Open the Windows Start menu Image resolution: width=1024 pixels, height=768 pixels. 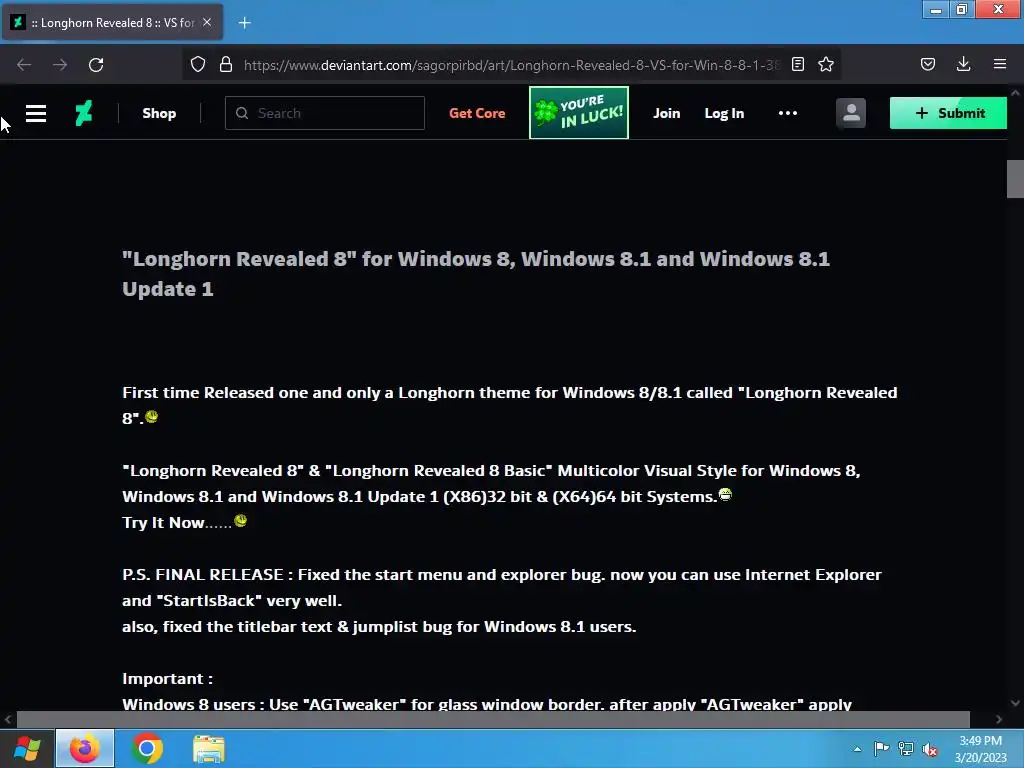(x=27, y=748)
